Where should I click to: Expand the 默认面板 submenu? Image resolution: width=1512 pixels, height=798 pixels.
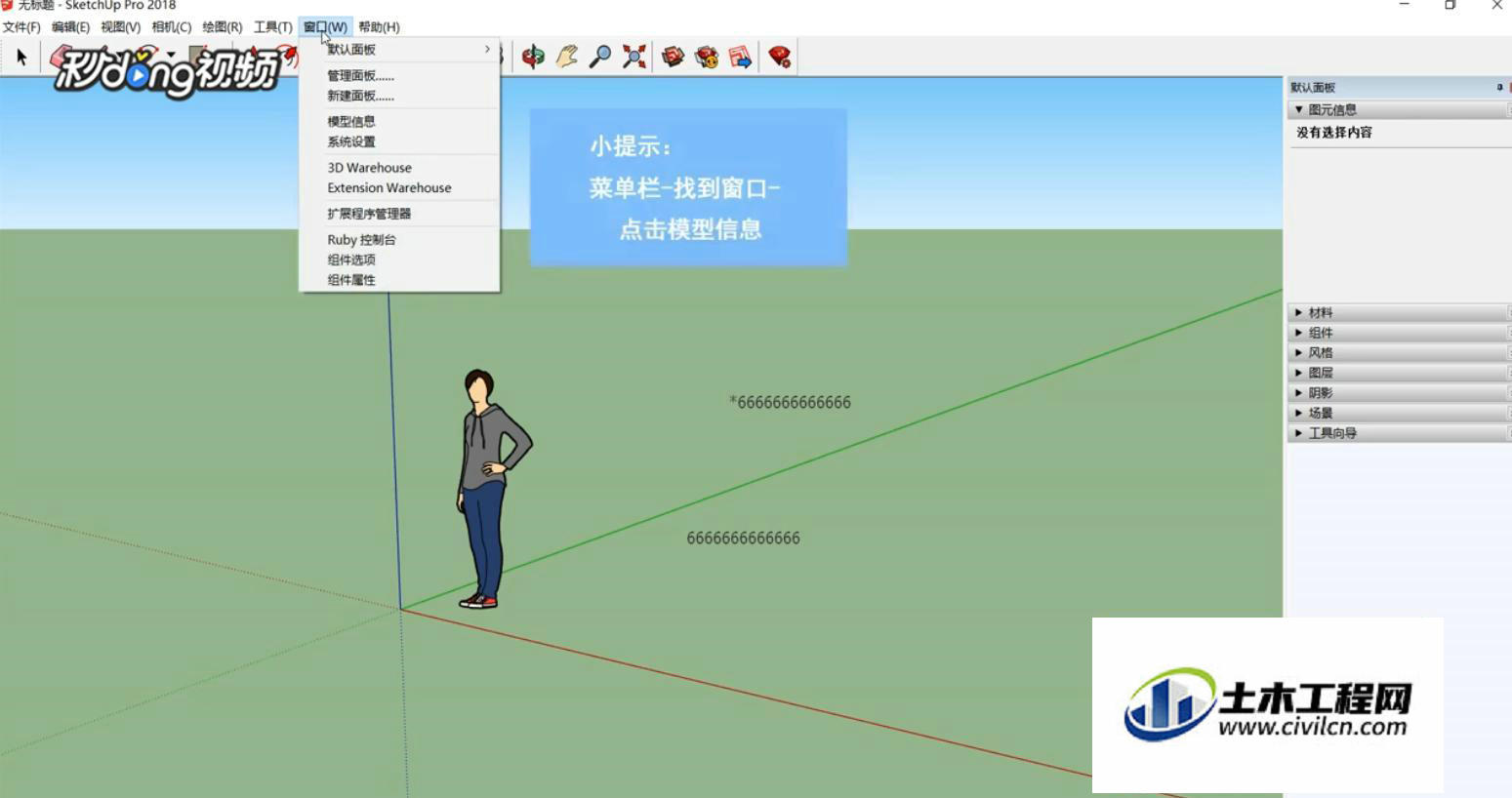pyautogui.click(x=399, y=50)
